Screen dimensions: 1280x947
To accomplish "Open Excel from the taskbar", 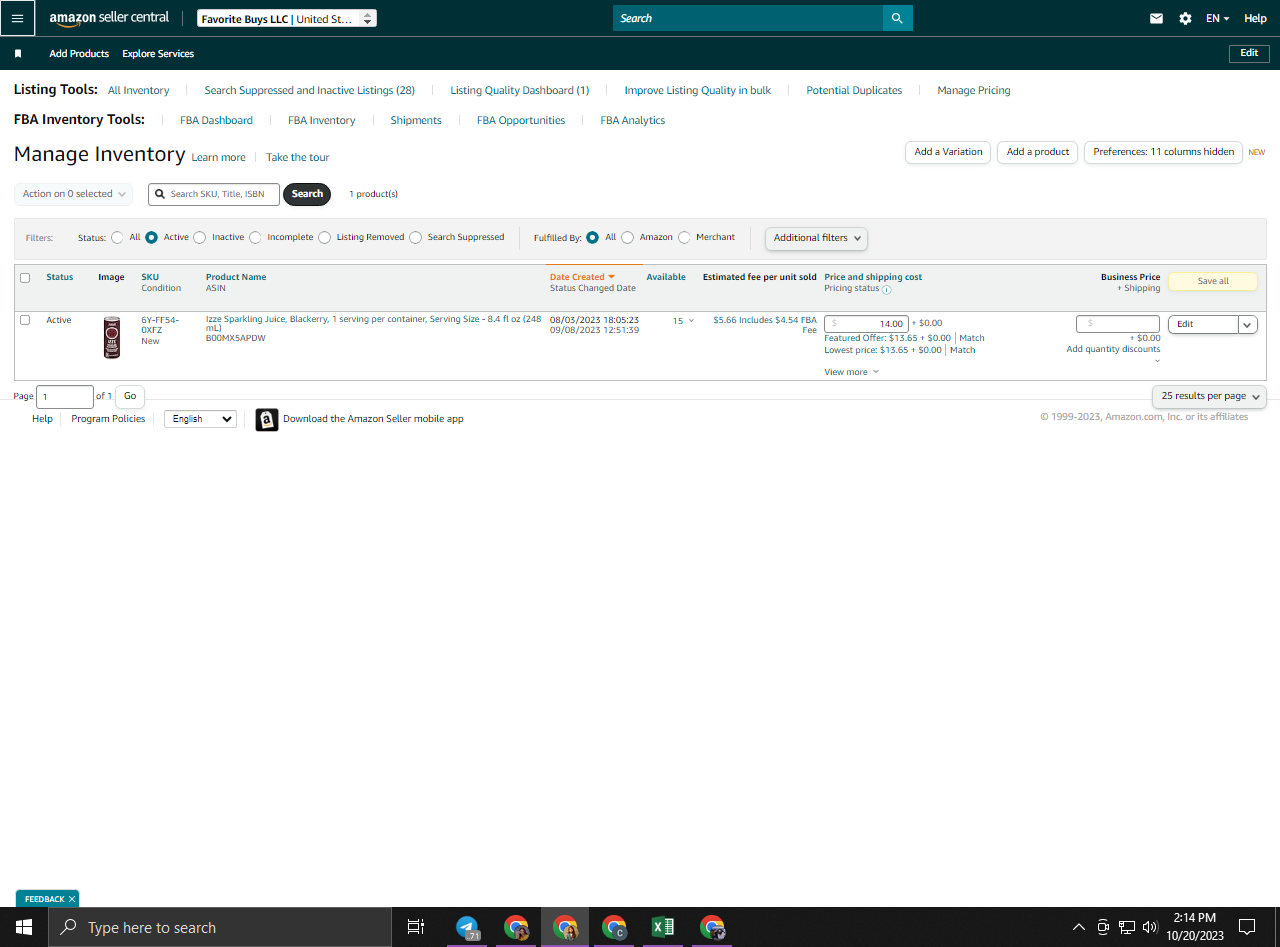I will click(x=662, y=927).
